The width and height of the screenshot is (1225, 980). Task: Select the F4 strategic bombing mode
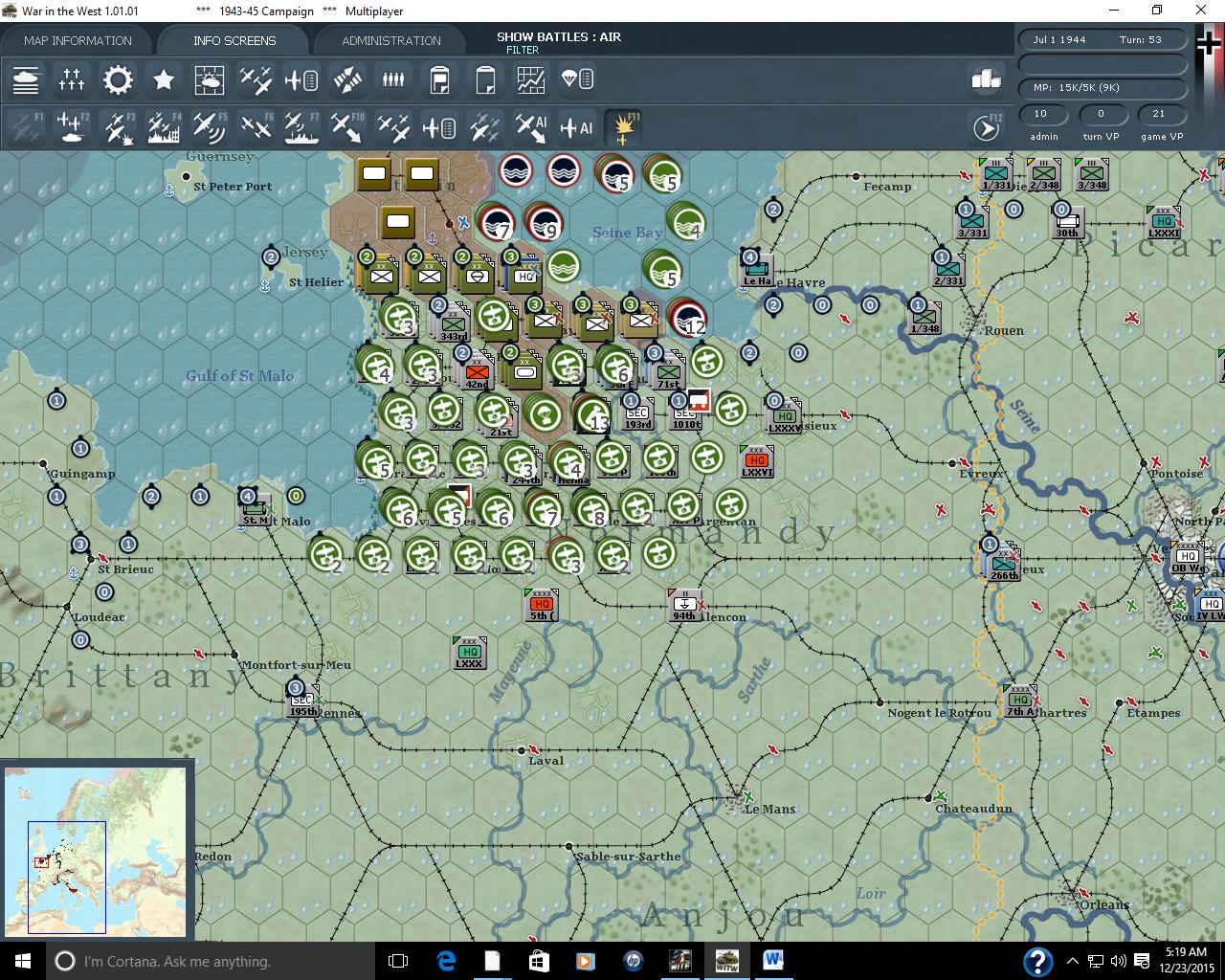(x=164, y=127)
